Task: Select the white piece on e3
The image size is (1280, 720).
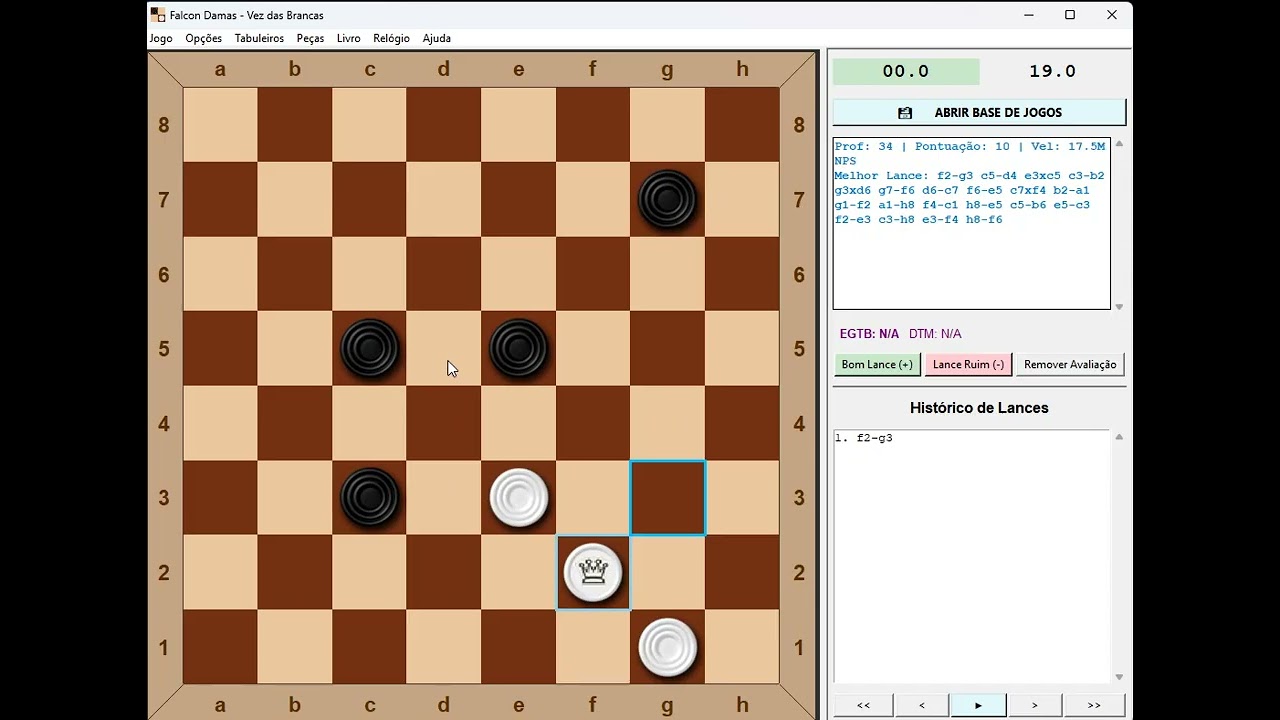Action: [518, 497]
